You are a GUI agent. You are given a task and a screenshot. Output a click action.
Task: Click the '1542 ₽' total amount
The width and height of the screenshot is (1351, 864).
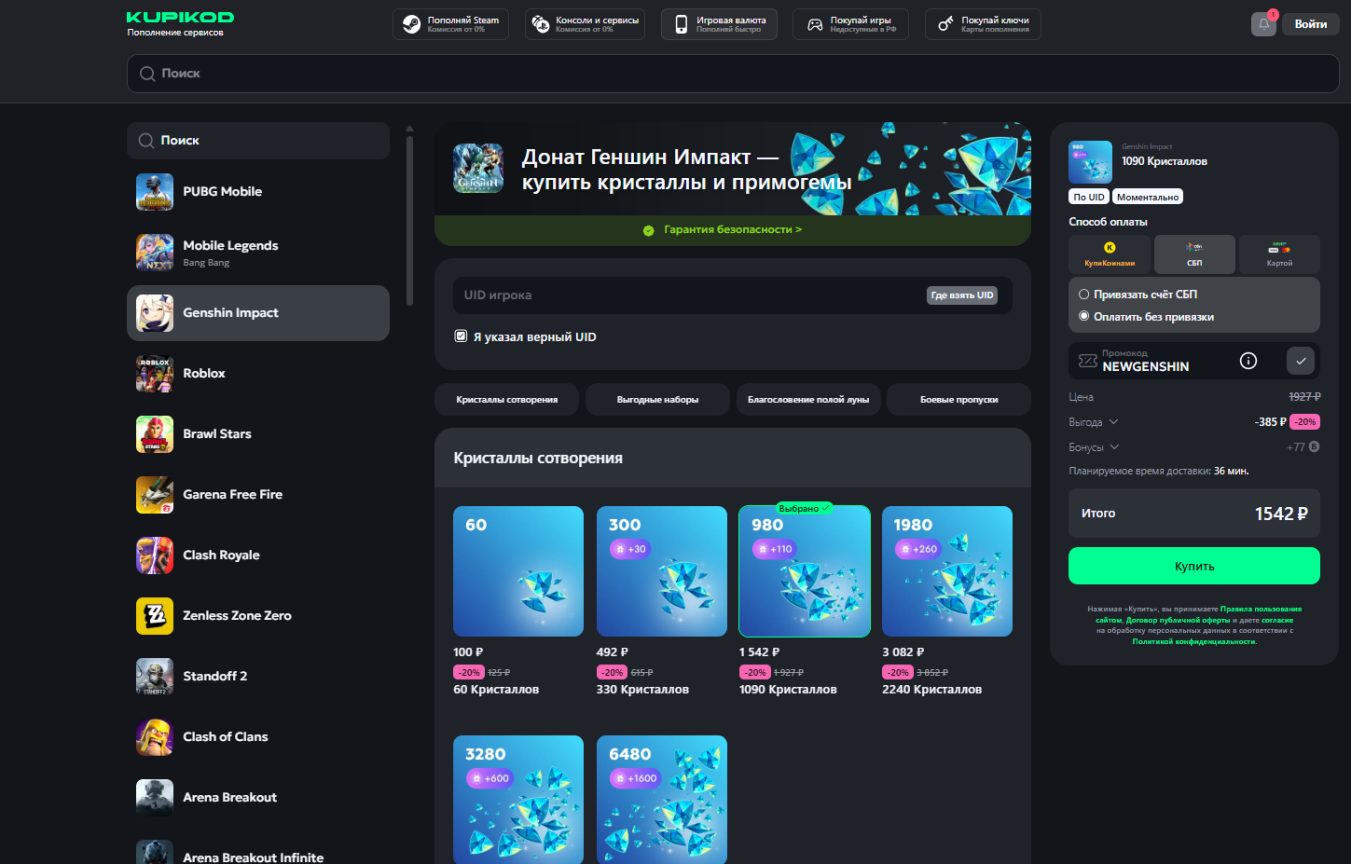coord(1281,514)
